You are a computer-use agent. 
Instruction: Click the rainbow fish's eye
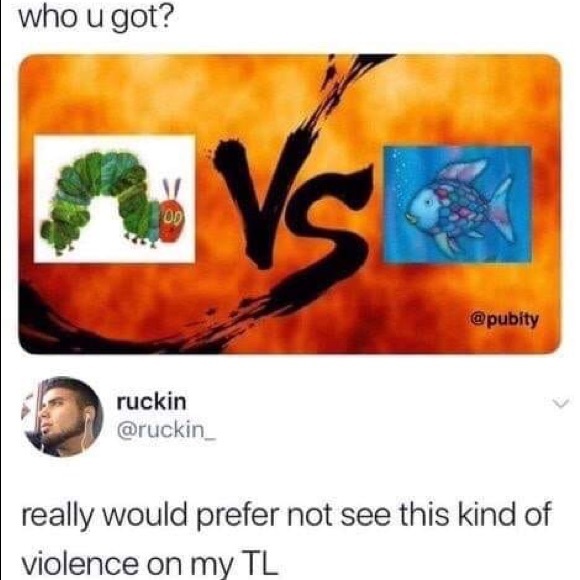click(x=427, y=203)
